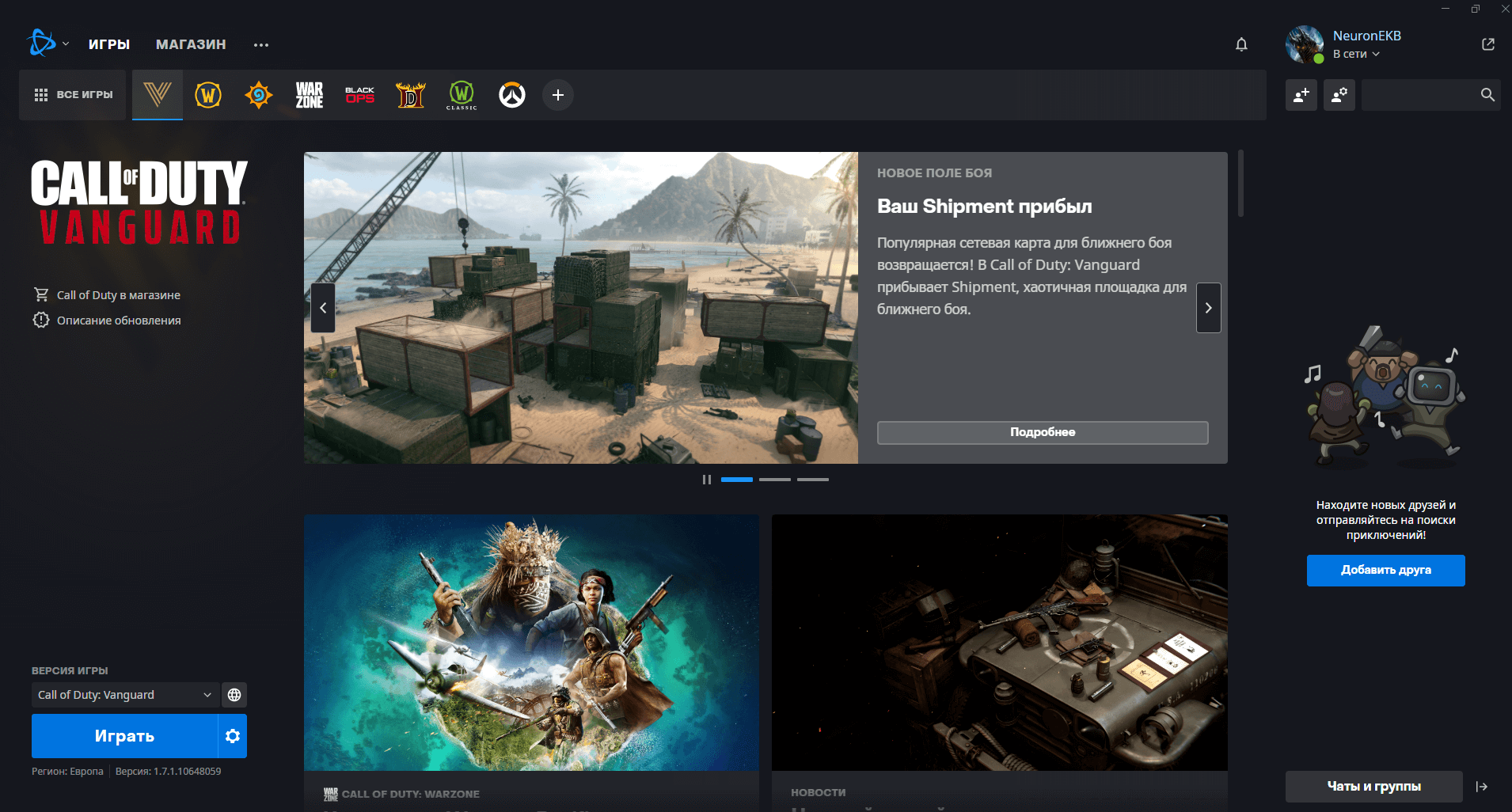Click 'CALL OF DUTY: WARZONE' card label
The width and height of the screenshot is (1512, 812).
(411, 794)
